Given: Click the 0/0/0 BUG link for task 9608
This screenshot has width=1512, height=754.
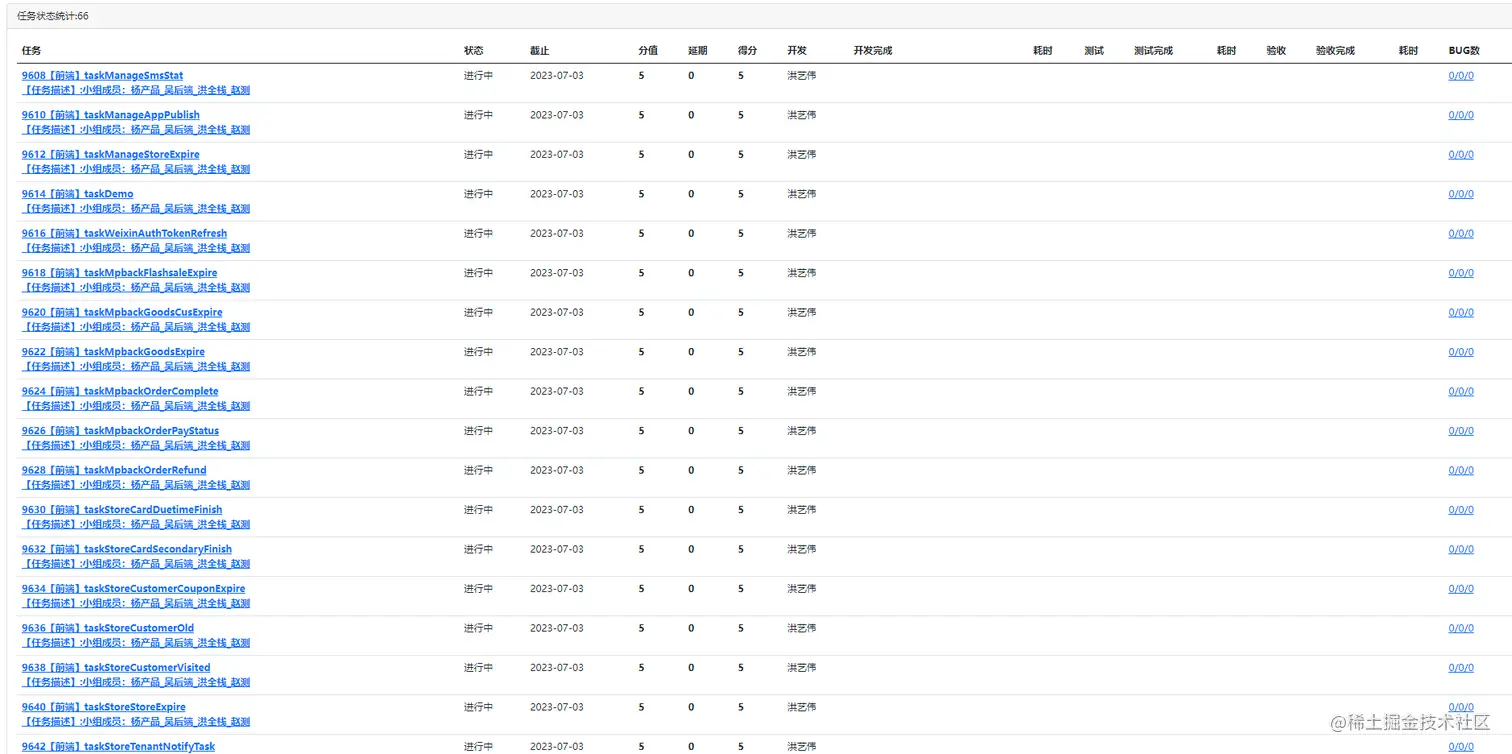Looking at the screenshot, I should 1461,76.
